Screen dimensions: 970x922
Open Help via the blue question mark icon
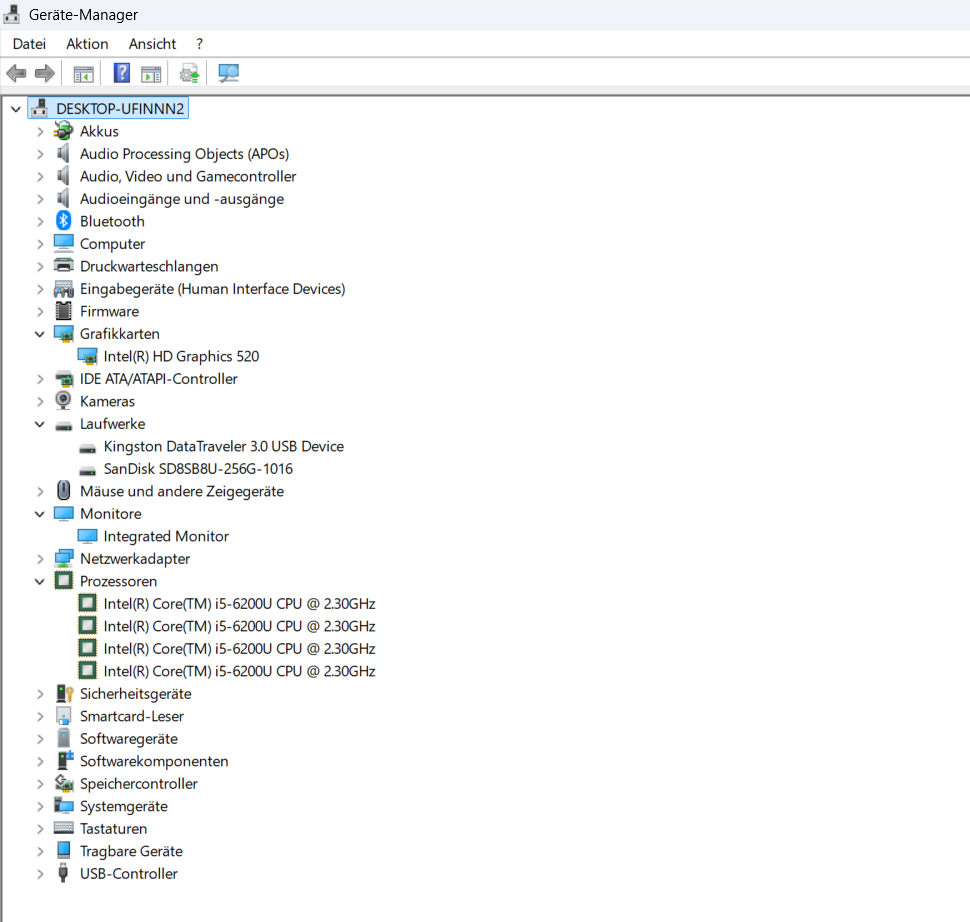(122, 73)
